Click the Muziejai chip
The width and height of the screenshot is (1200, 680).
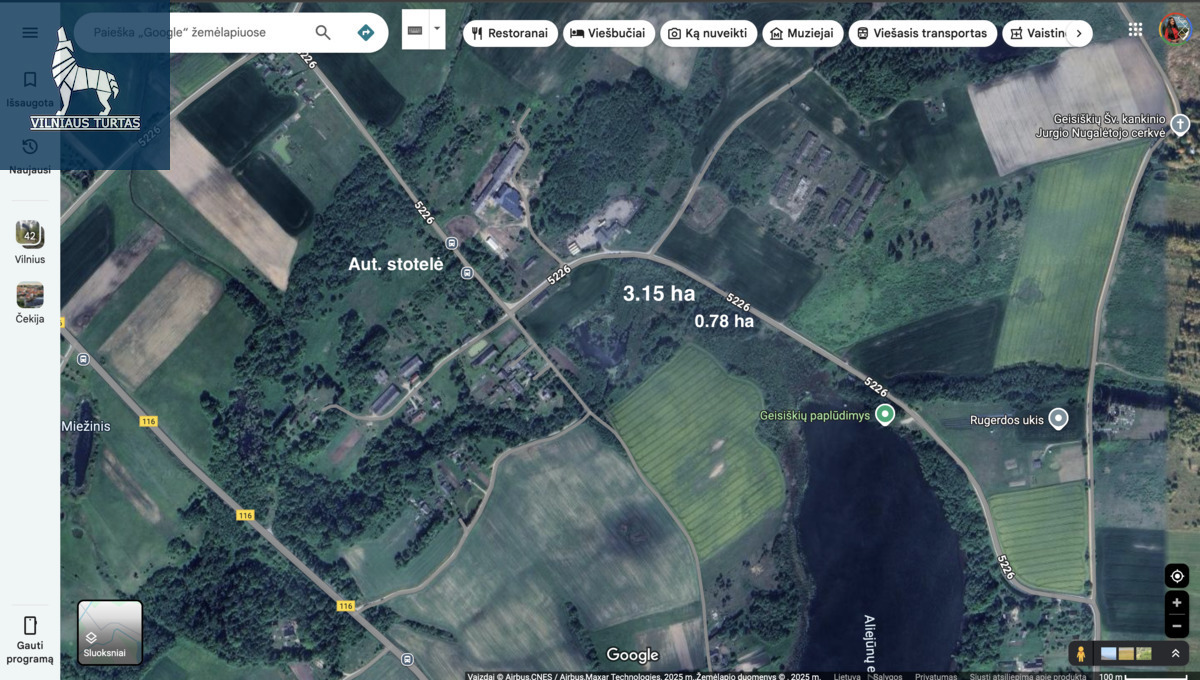tap(802, 33)
